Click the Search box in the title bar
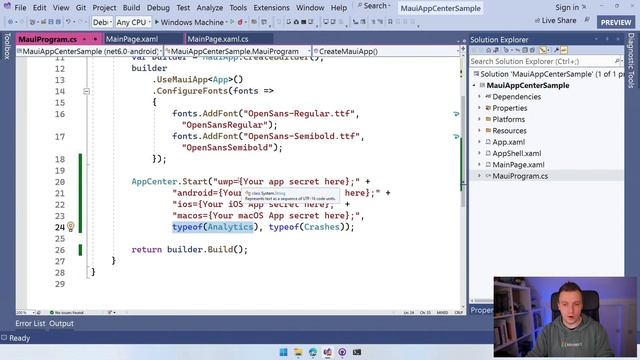The width and height of the screenshot is (640, 360). coord(374,6)
